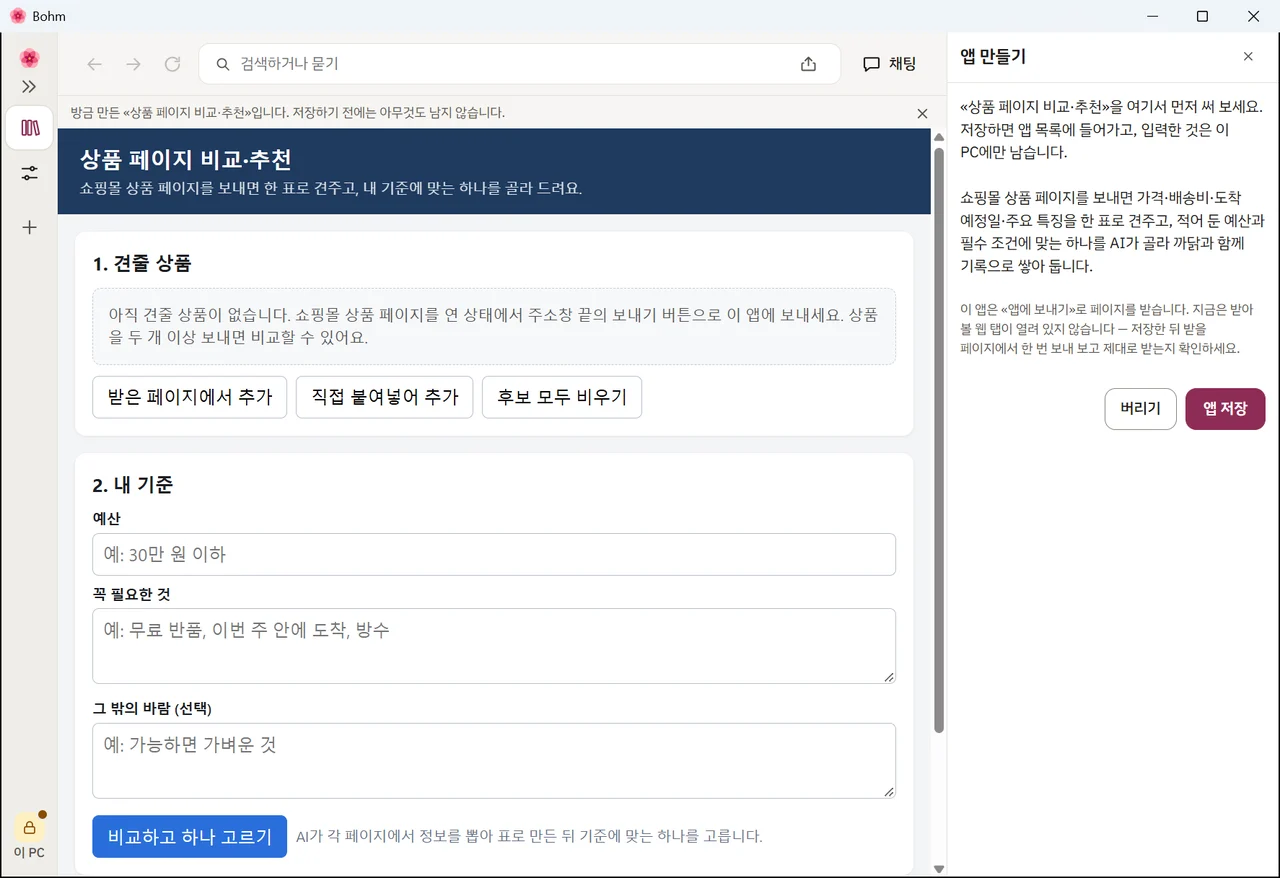Click 비교하고 하나 고르기 button
Image resolution: width=1280 pixels, height=878 pixels.
click(x=190, y=836)
